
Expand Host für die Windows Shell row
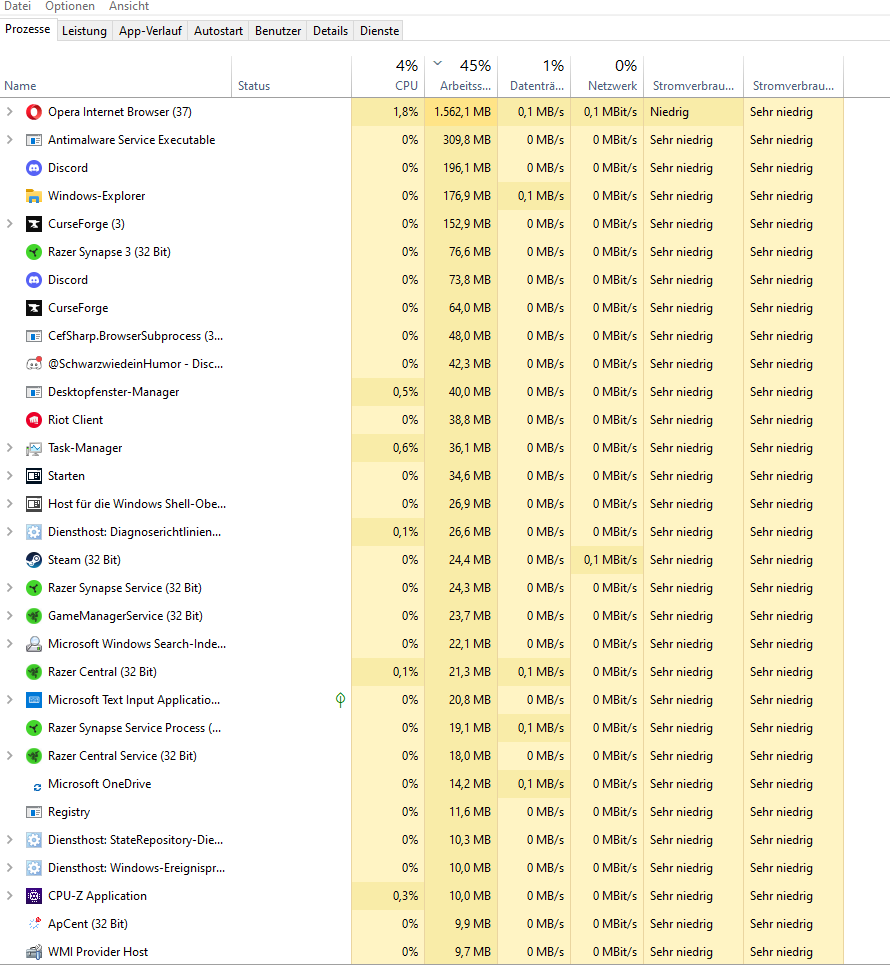9,504
